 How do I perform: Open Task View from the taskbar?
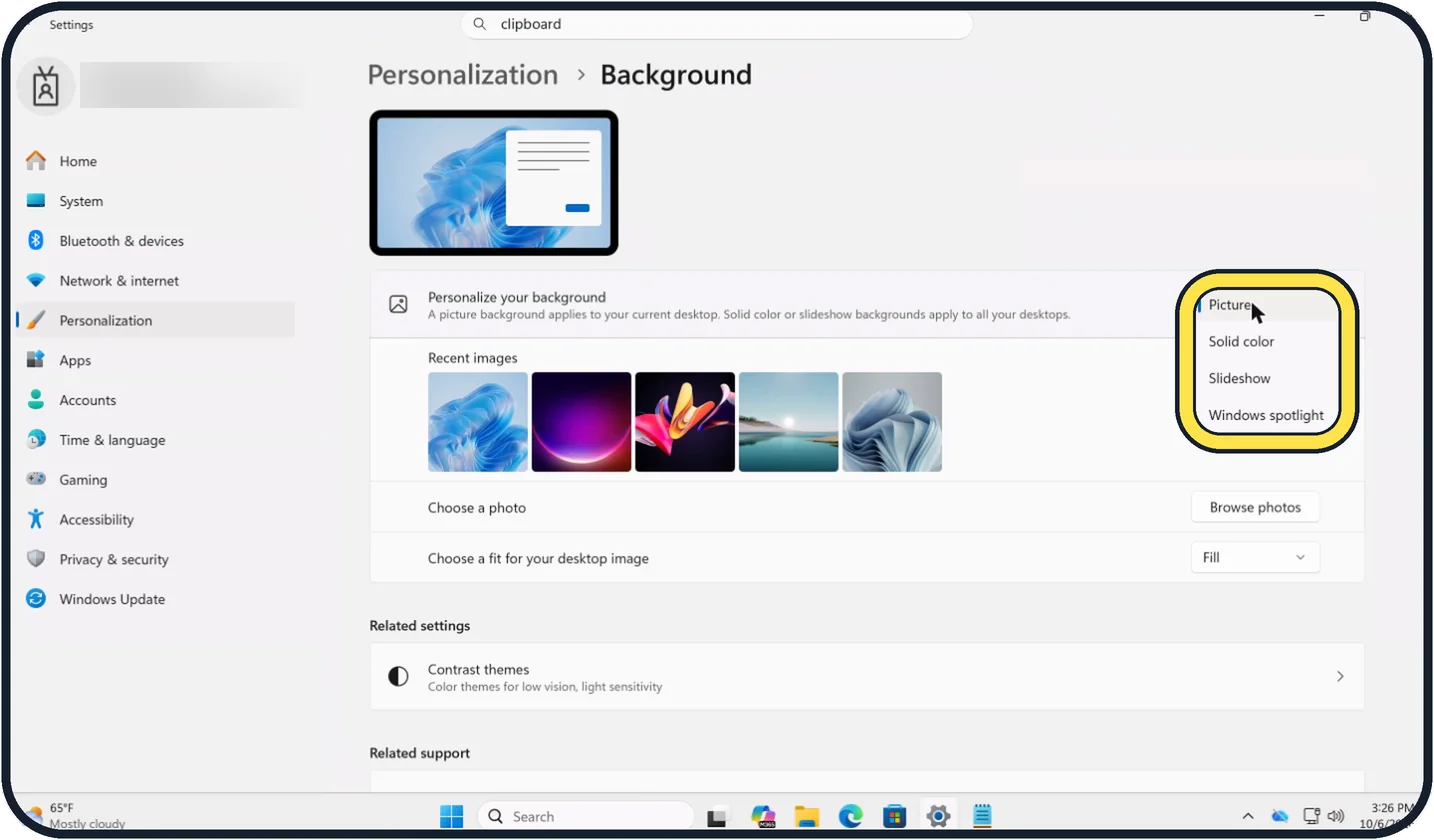pyautogui.click(x=717, y=816)
